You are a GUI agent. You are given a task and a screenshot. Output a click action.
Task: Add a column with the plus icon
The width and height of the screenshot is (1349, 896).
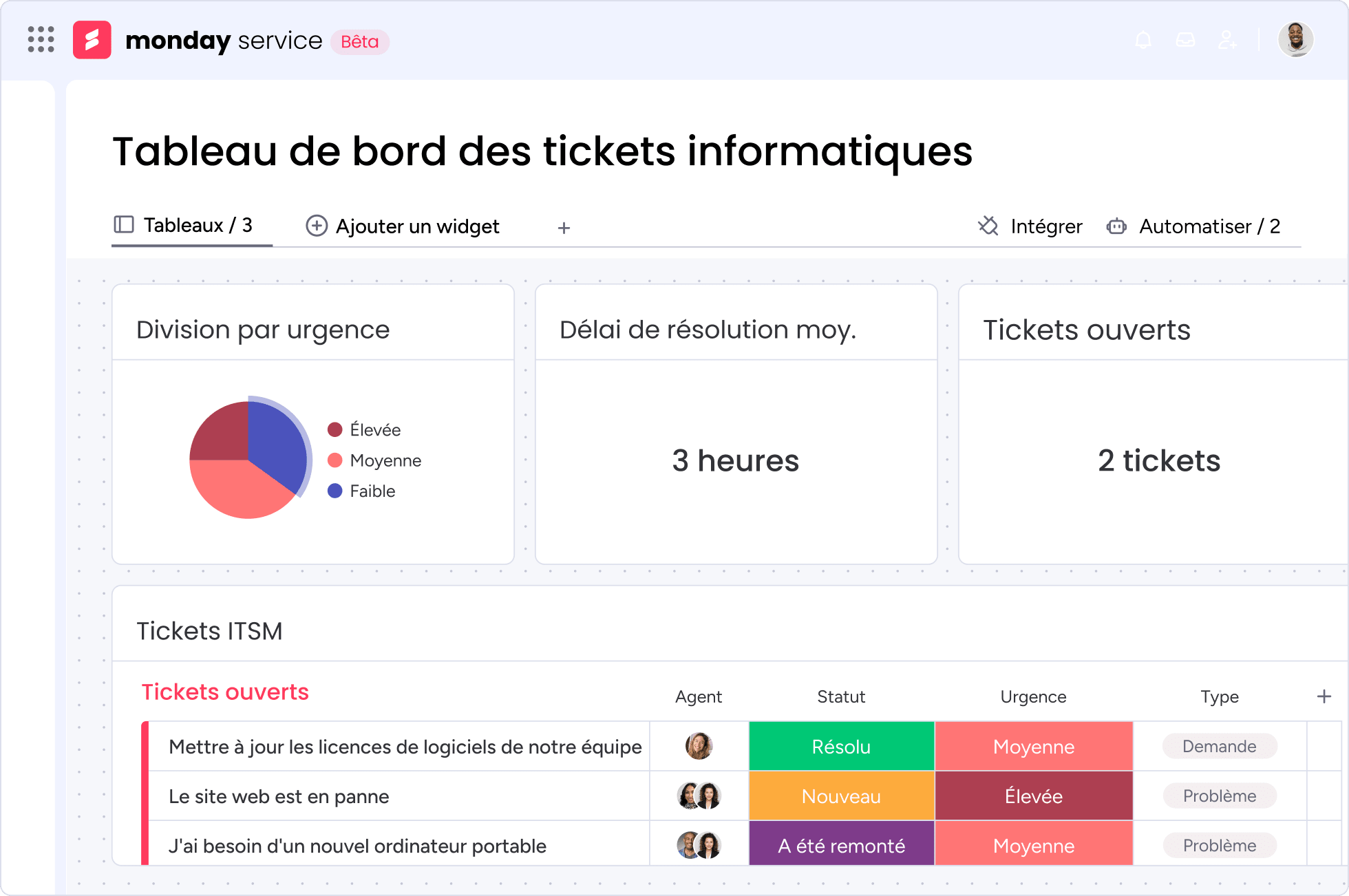coord(1324,696)
